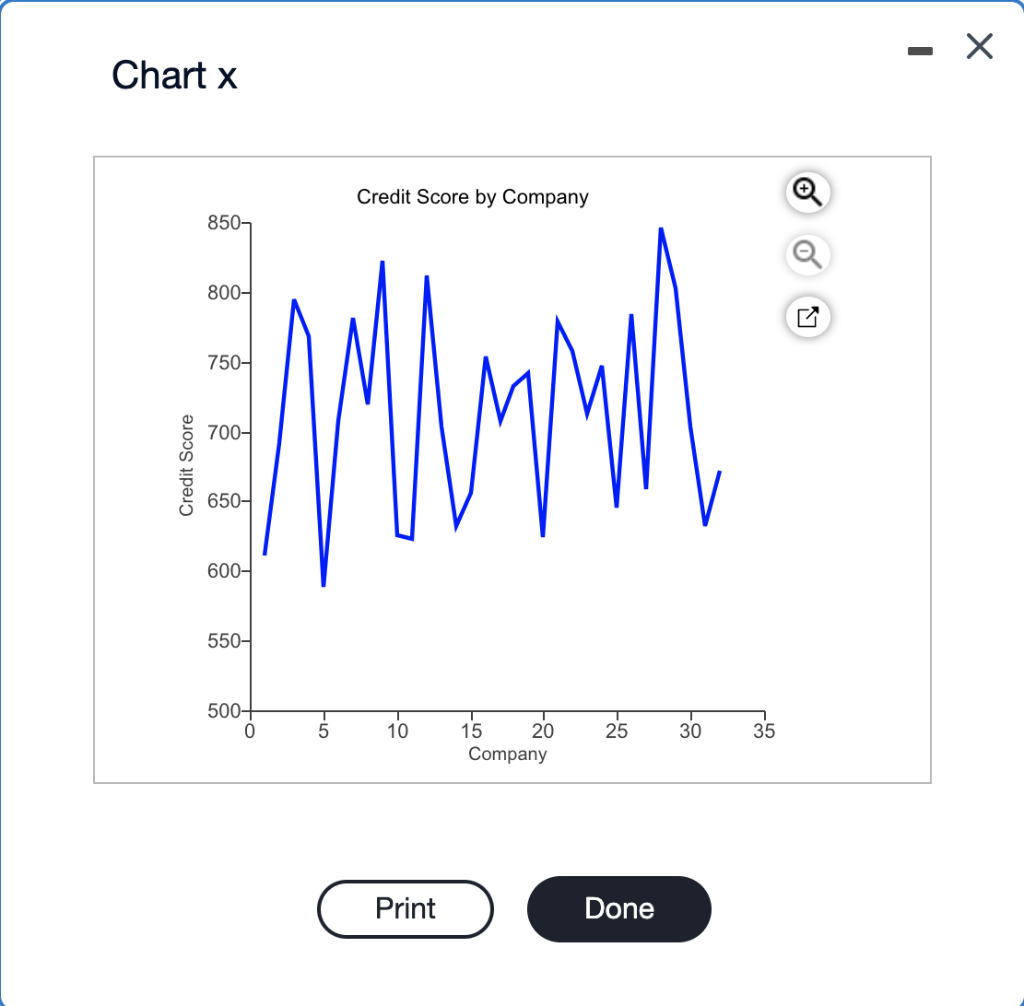The width and height of the screenshot is (1024, 1006).
Task: Click inside the chart plot area
Action: tap(500, 450)
